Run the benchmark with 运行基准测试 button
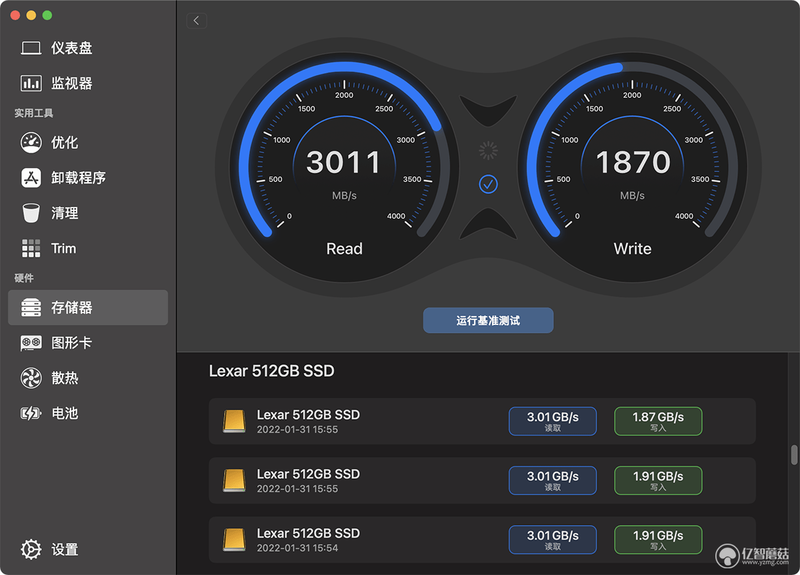Viewport: 800px width, 575px height. (488, 320)
